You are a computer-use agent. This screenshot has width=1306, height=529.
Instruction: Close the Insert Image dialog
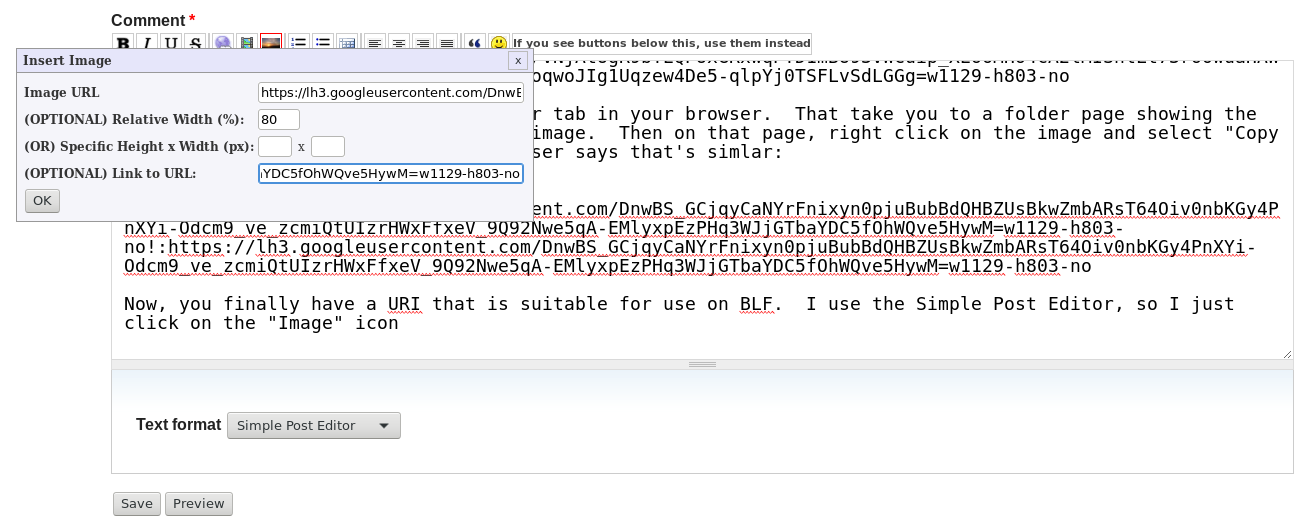(x=517, y=61)
